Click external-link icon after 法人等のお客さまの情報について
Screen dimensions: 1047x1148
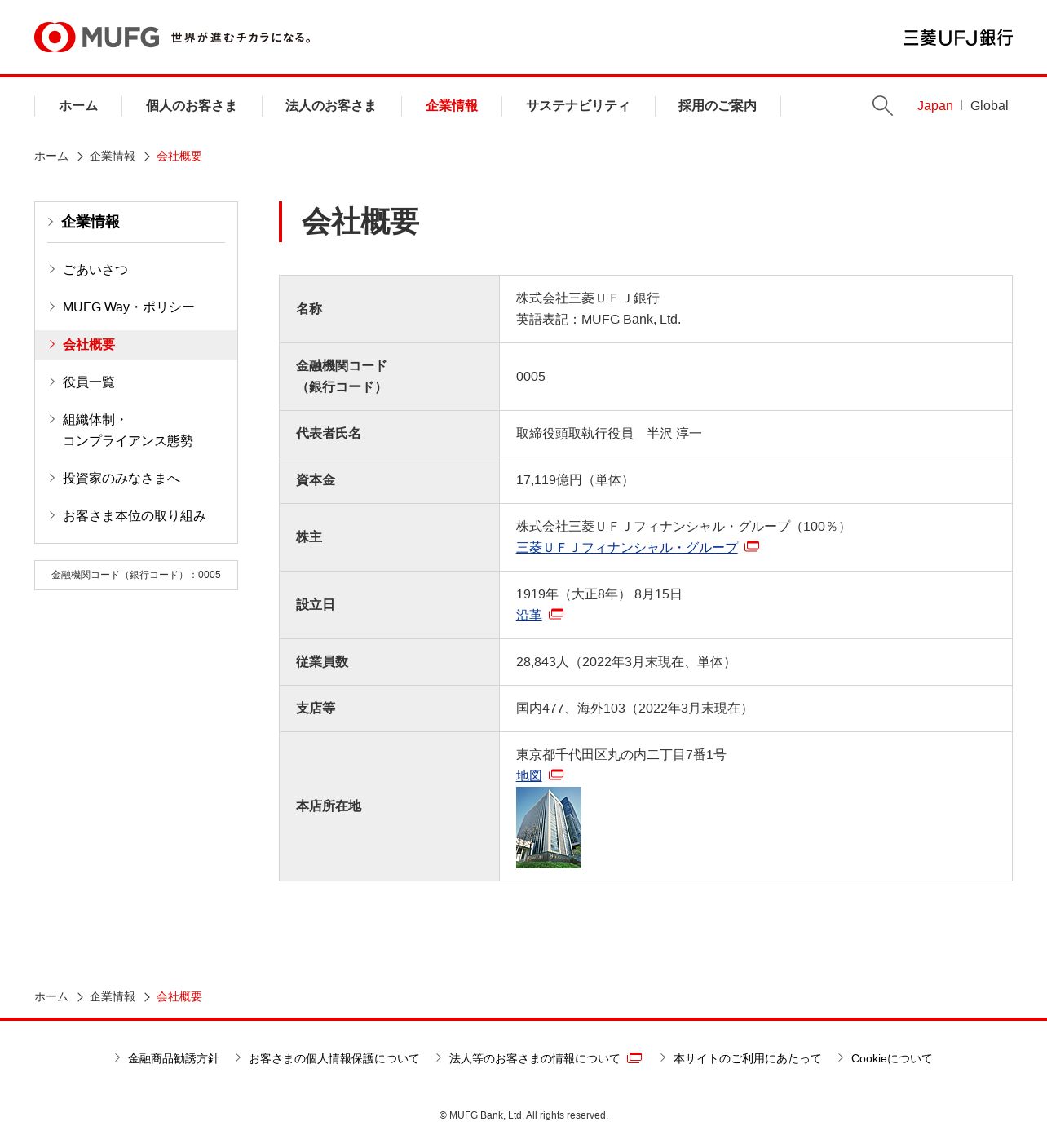coord(634,1057)
